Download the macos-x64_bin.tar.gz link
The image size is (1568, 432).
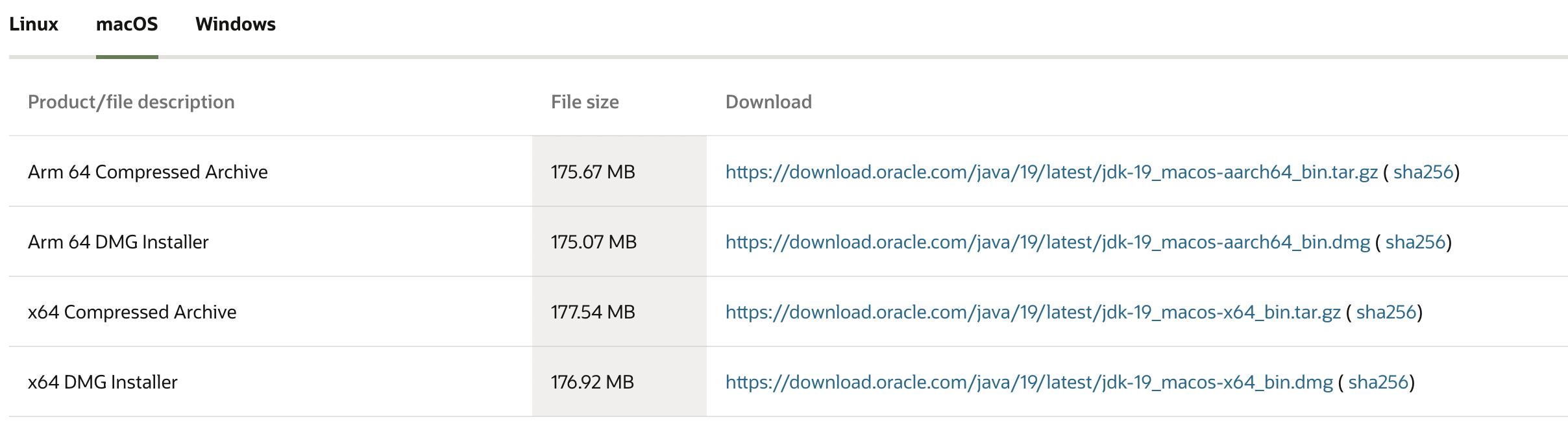[1033, 312]
